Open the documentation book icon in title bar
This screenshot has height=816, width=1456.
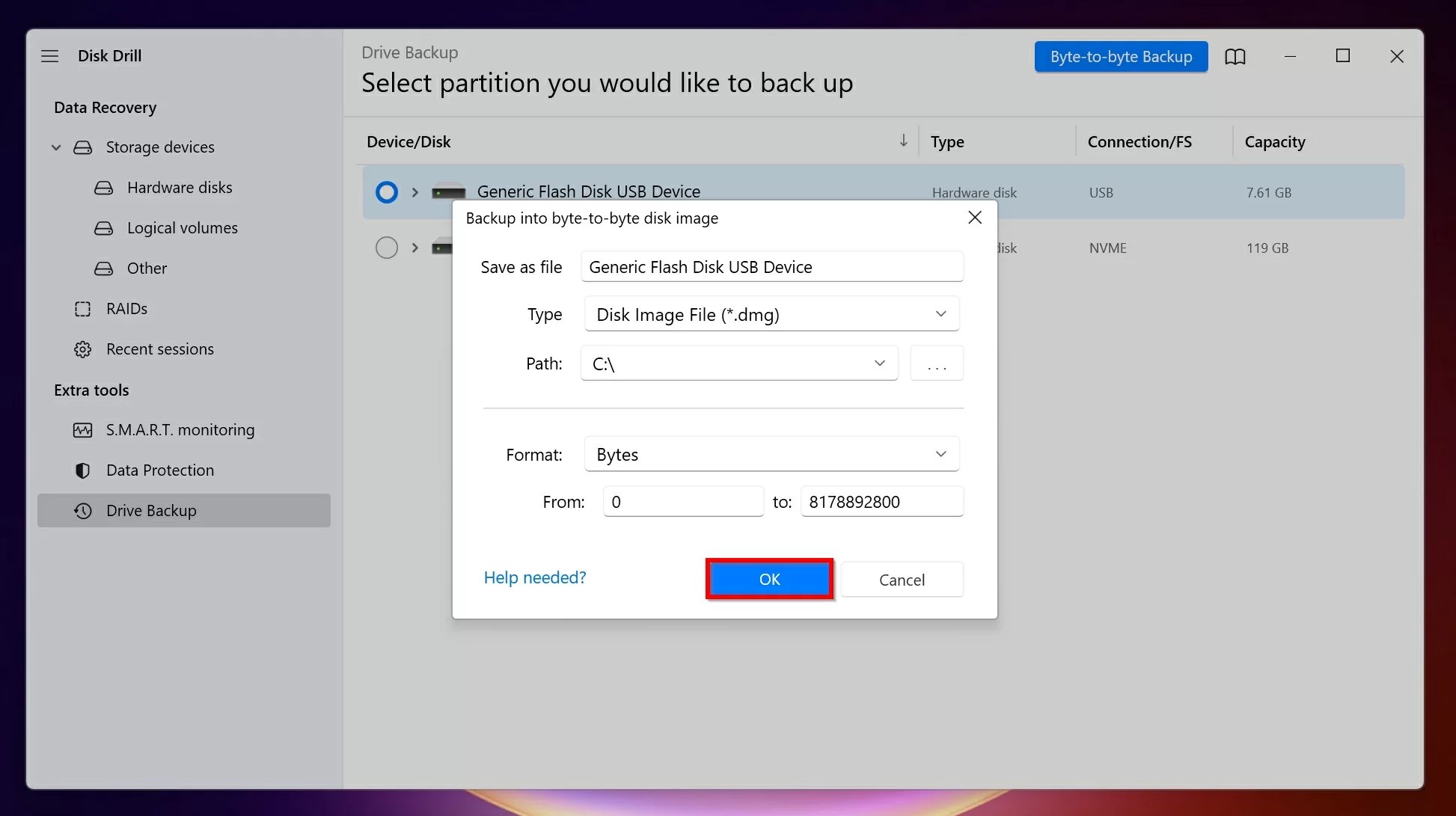click(1236, 56)
